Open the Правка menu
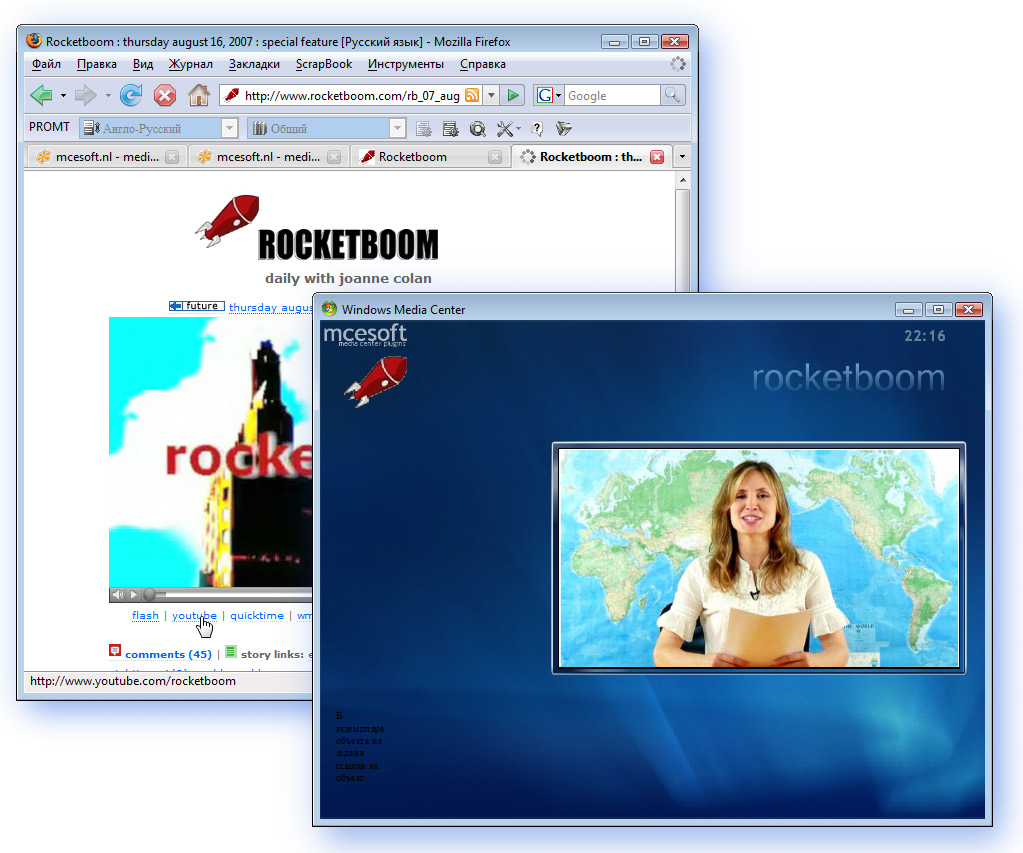Image resolution: width=1023 pixels, height=853 pixels. tap(97, 64)
